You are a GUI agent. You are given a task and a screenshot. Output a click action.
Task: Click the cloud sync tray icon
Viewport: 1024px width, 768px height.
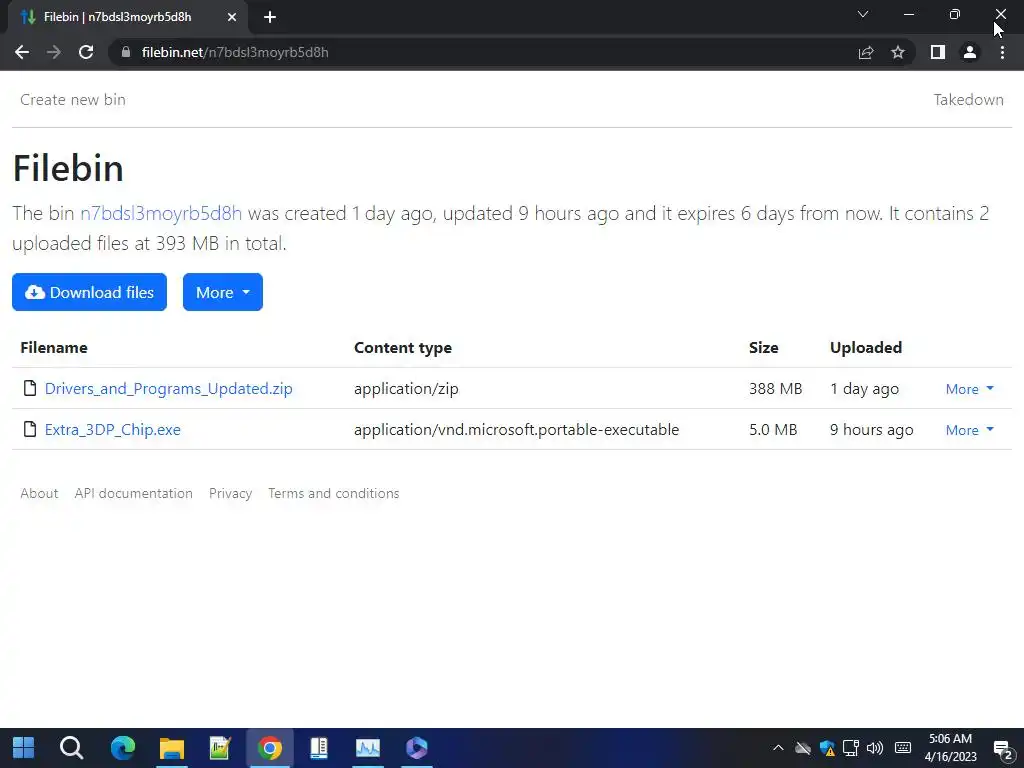(x=803, y=748)
